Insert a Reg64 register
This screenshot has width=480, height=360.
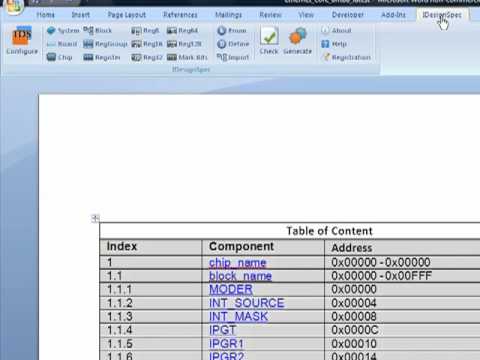coord(182,31)
